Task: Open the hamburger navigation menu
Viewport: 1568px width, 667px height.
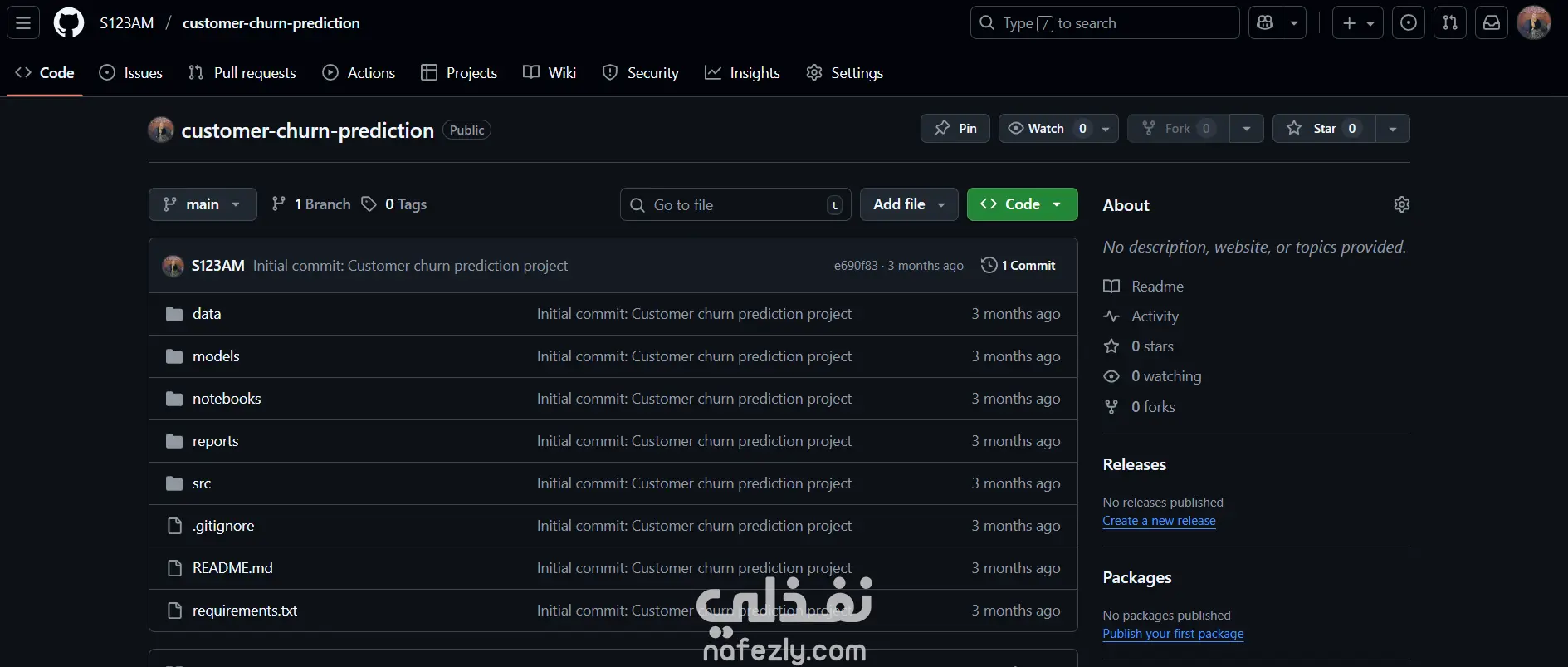Action: click(23, 23)
